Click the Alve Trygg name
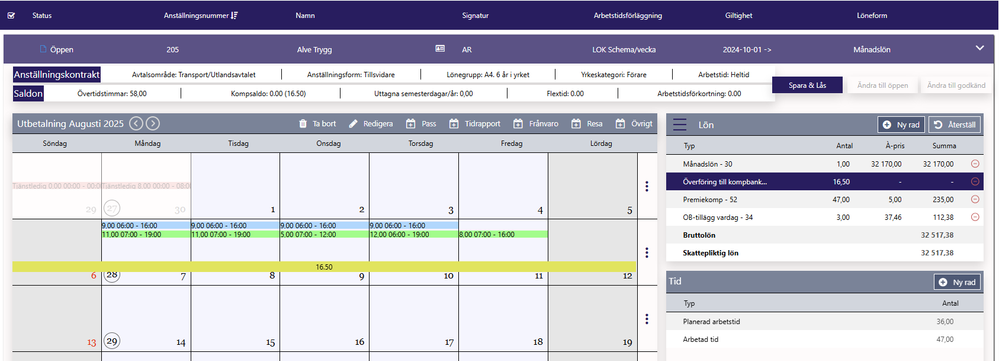999x361 pixels. click(x=314, y=49)
